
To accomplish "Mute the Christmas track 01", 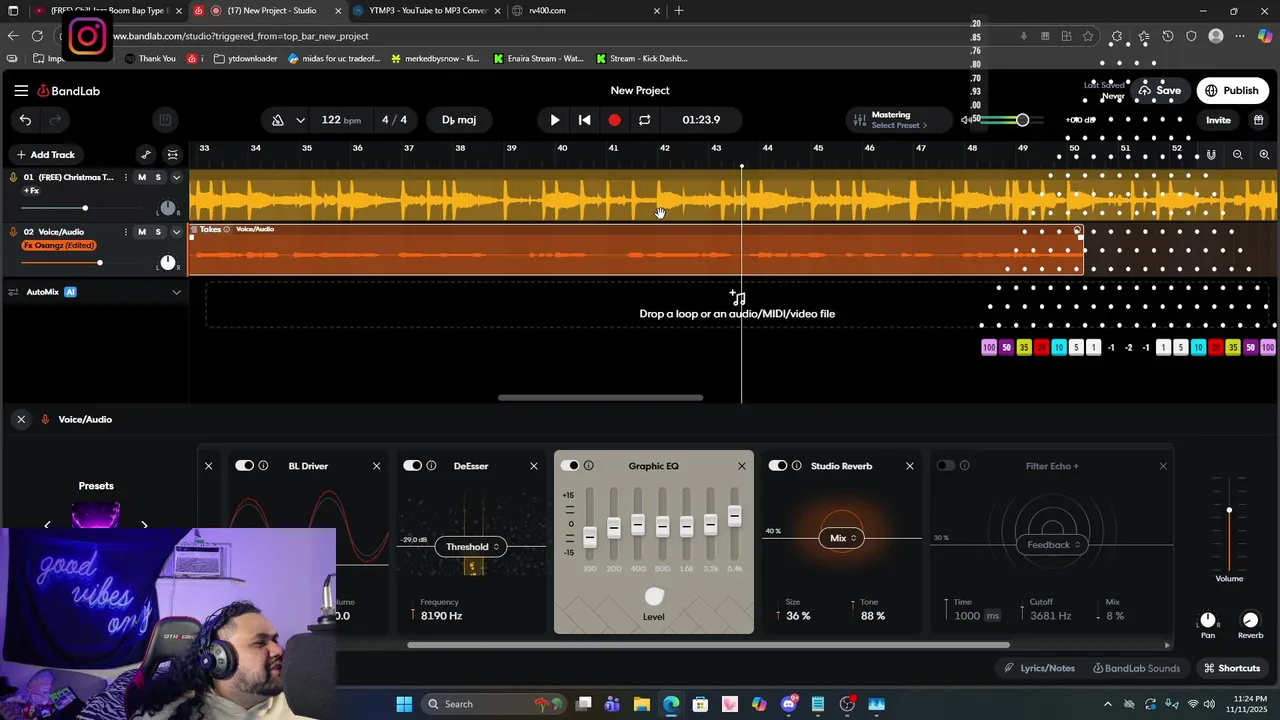I will 142,178.
